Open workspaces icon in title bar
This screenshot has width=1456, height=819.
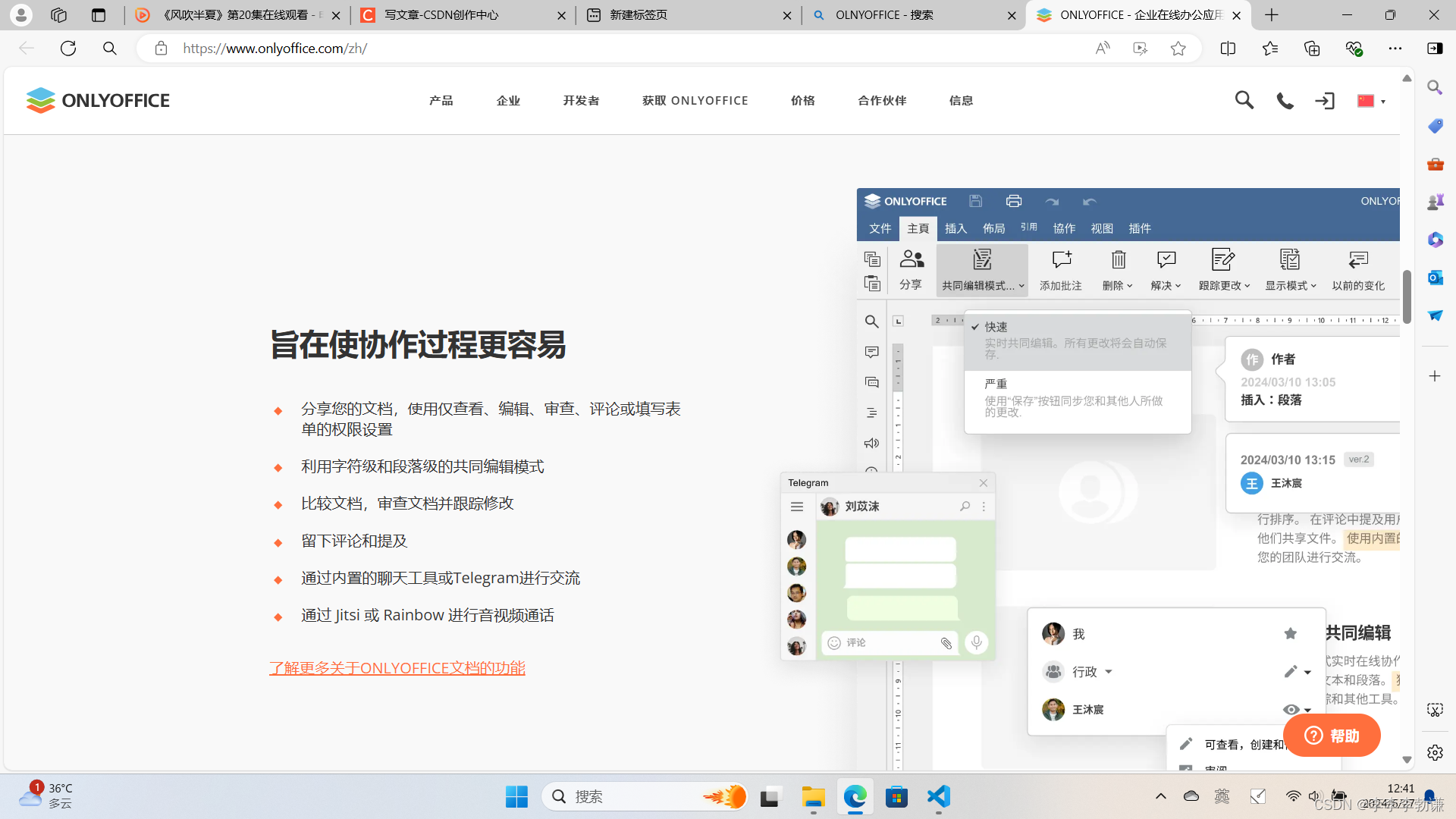pyautogui.click(x=58, y=15)
